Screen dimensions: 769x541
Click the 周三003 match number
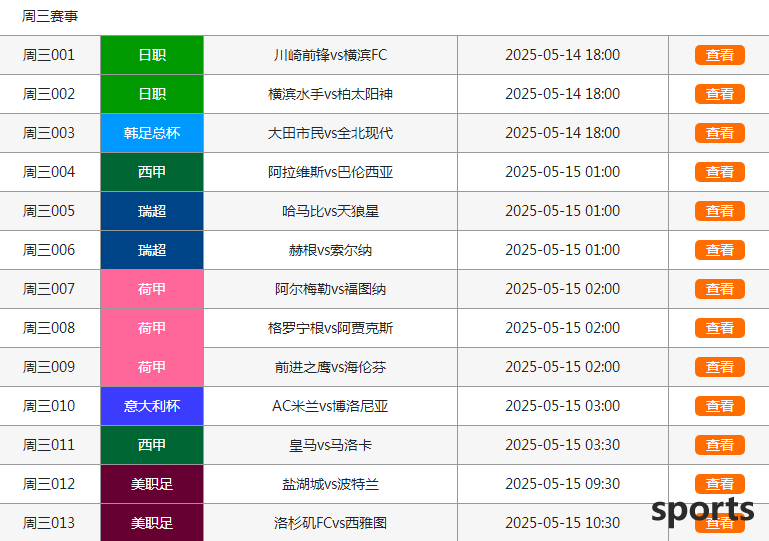tap(49, 133)
